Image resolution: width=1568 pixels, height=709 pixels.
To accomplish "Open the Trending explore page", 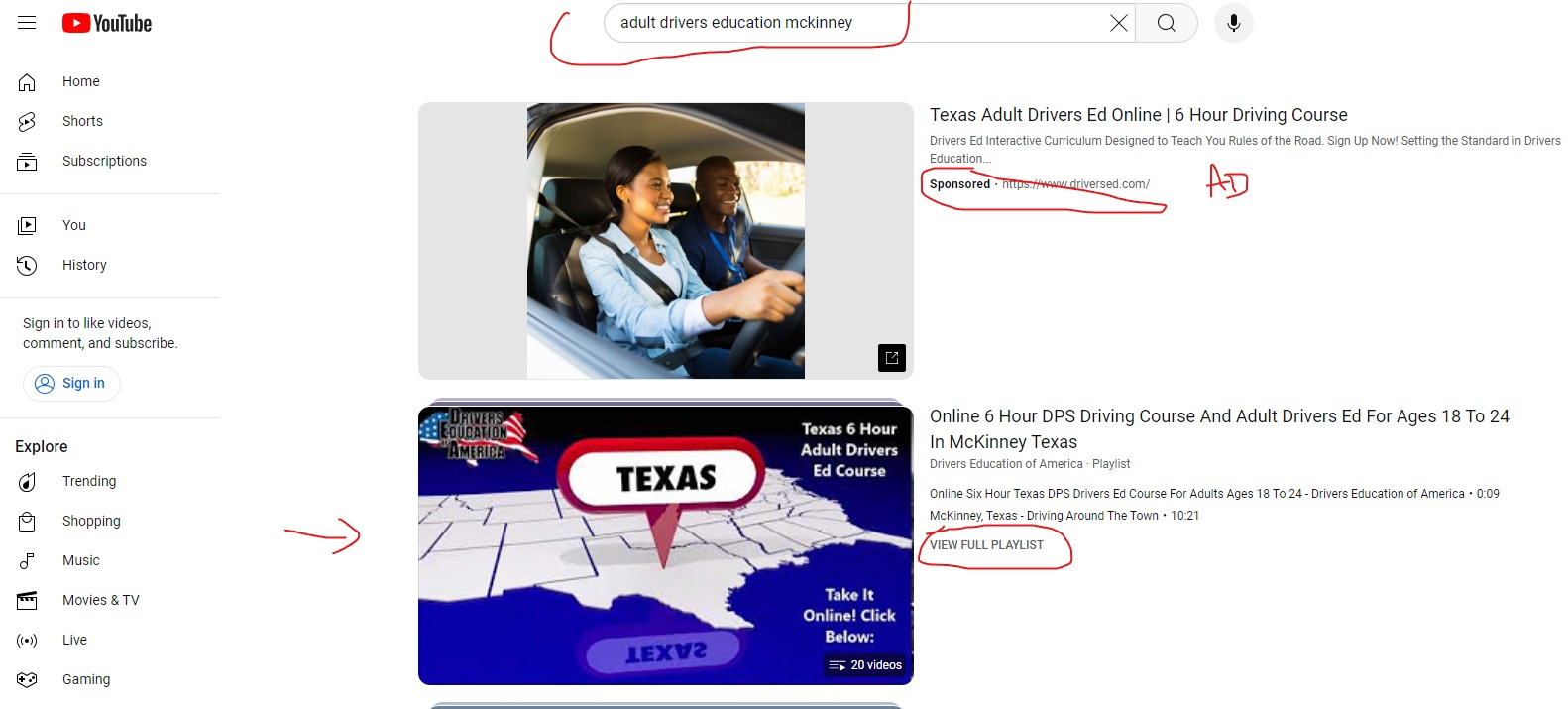I will click(x=89, y=481).
